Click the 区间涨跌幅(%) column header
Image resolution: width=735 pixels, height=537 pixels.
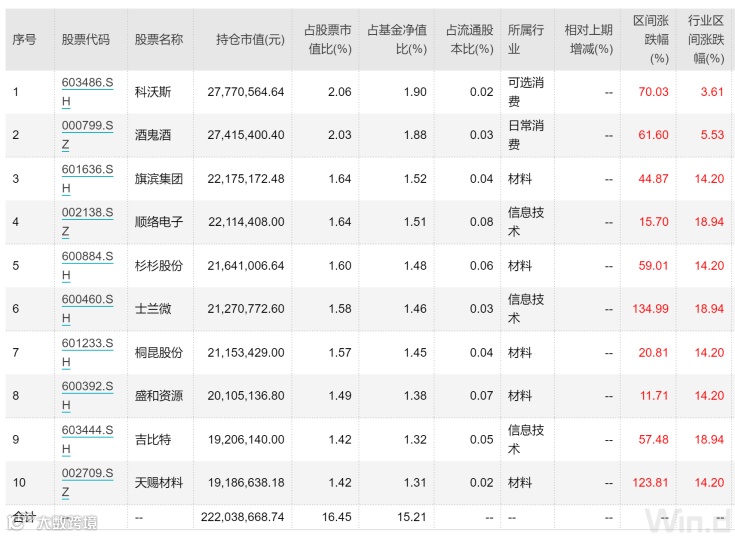click(x=651, y=39)
